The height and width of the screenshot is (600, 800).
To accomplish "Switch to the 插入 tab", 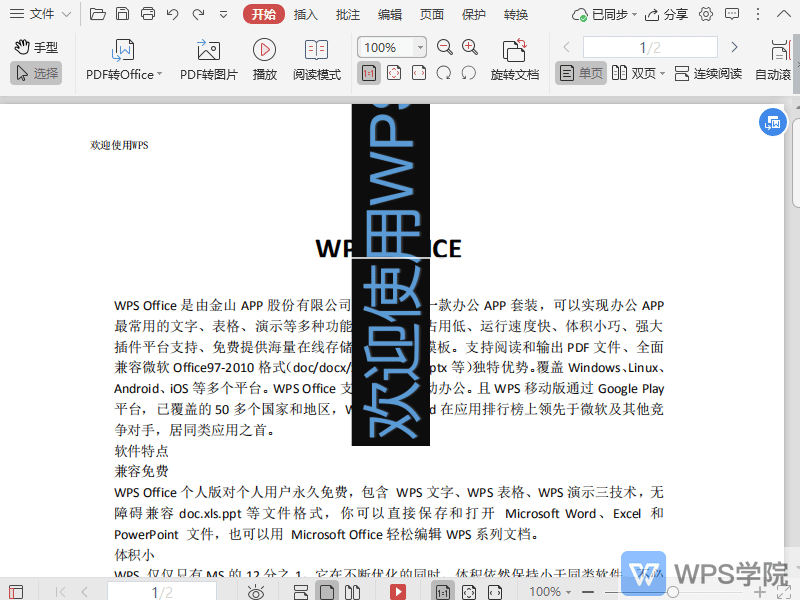I will [x=306, y=14].
